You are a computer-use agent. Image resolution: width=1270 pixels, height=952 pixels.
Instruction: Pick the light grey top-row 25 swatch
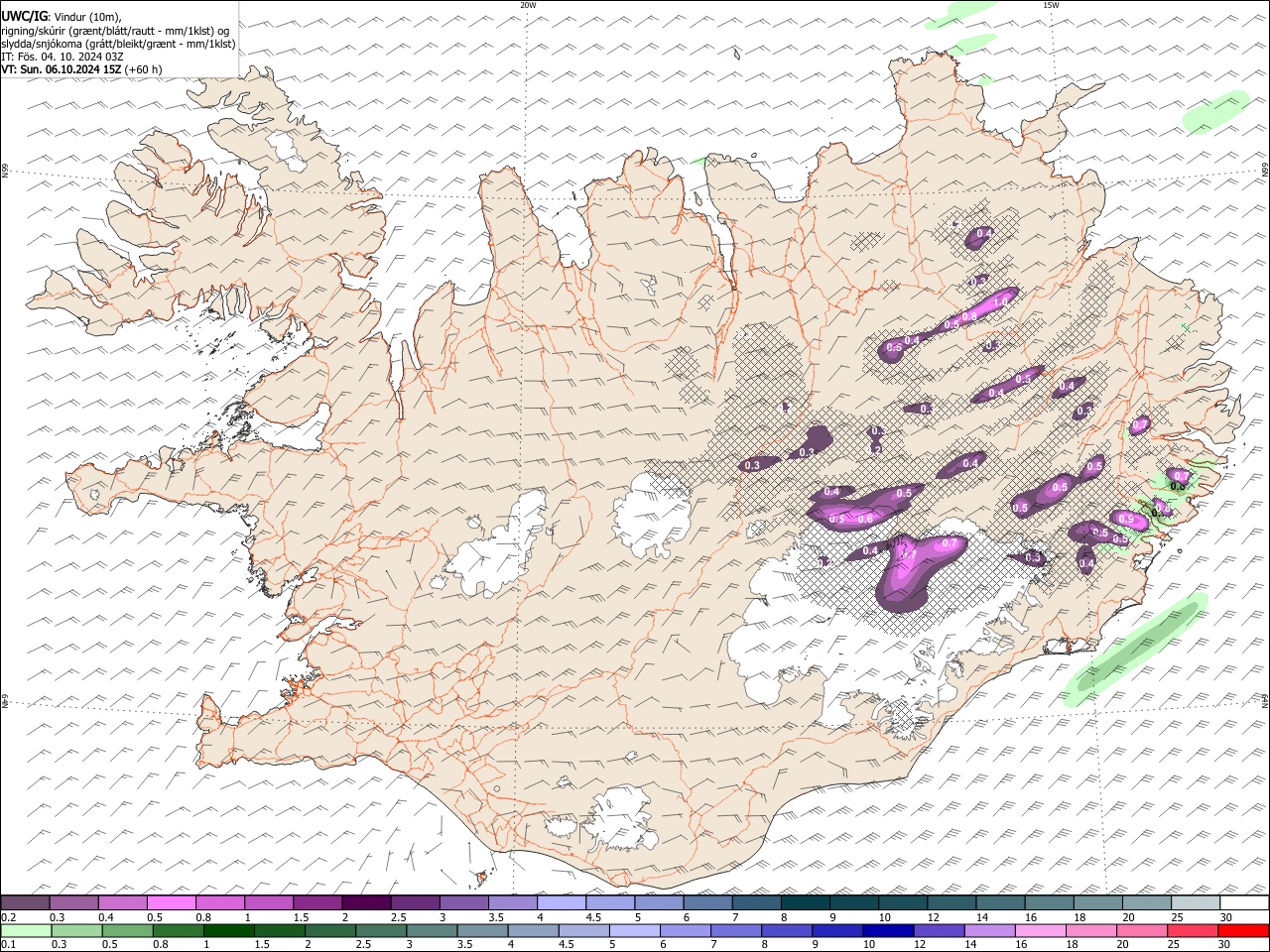[x=1195, y=902]
